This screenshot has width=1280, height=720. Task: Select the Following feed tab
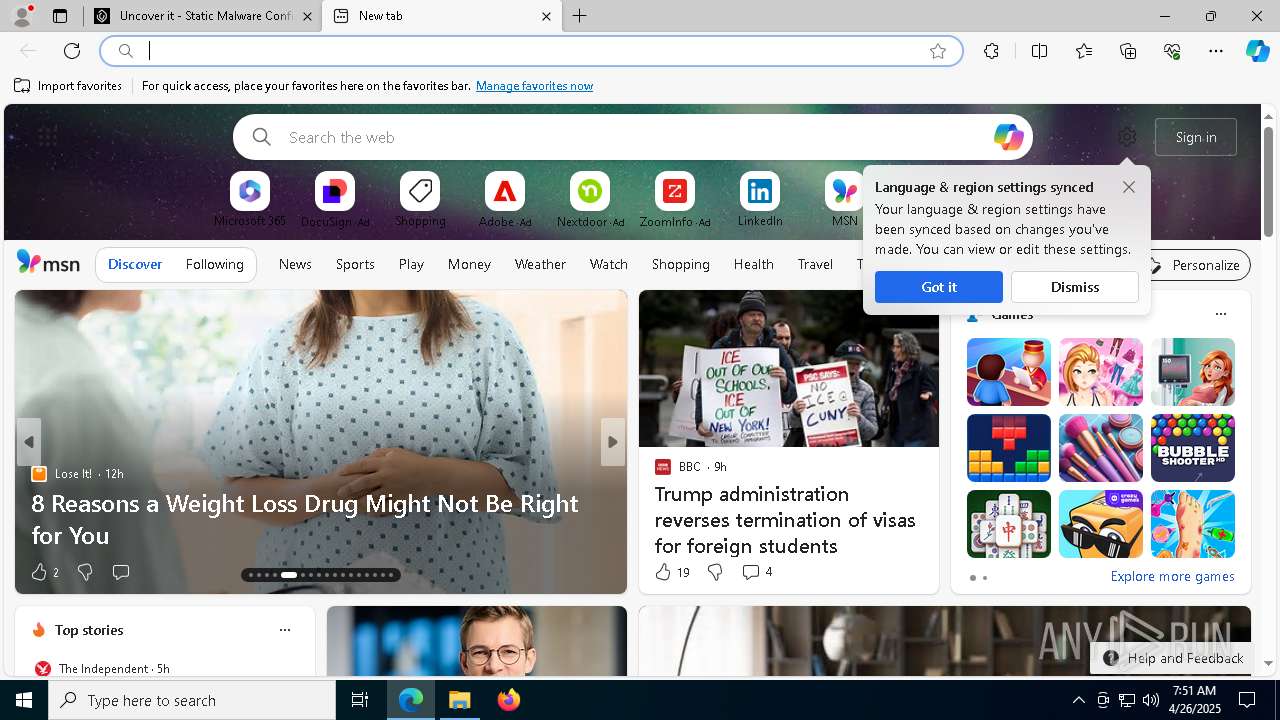(x=214, y=264)
